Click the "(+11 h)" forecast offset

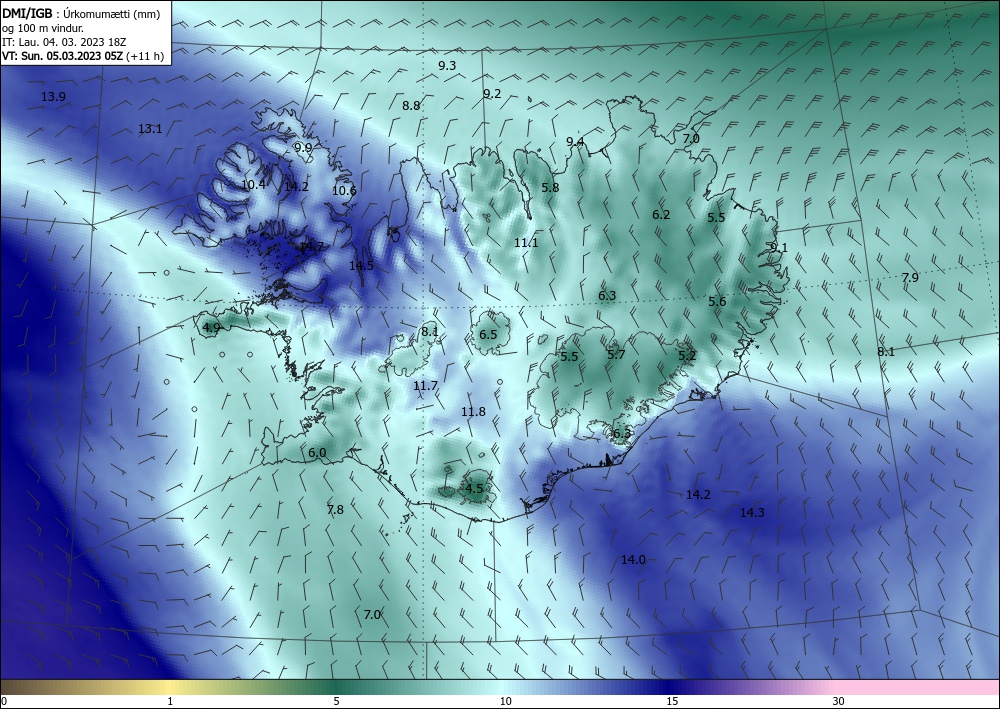click(x=145, y=56)
